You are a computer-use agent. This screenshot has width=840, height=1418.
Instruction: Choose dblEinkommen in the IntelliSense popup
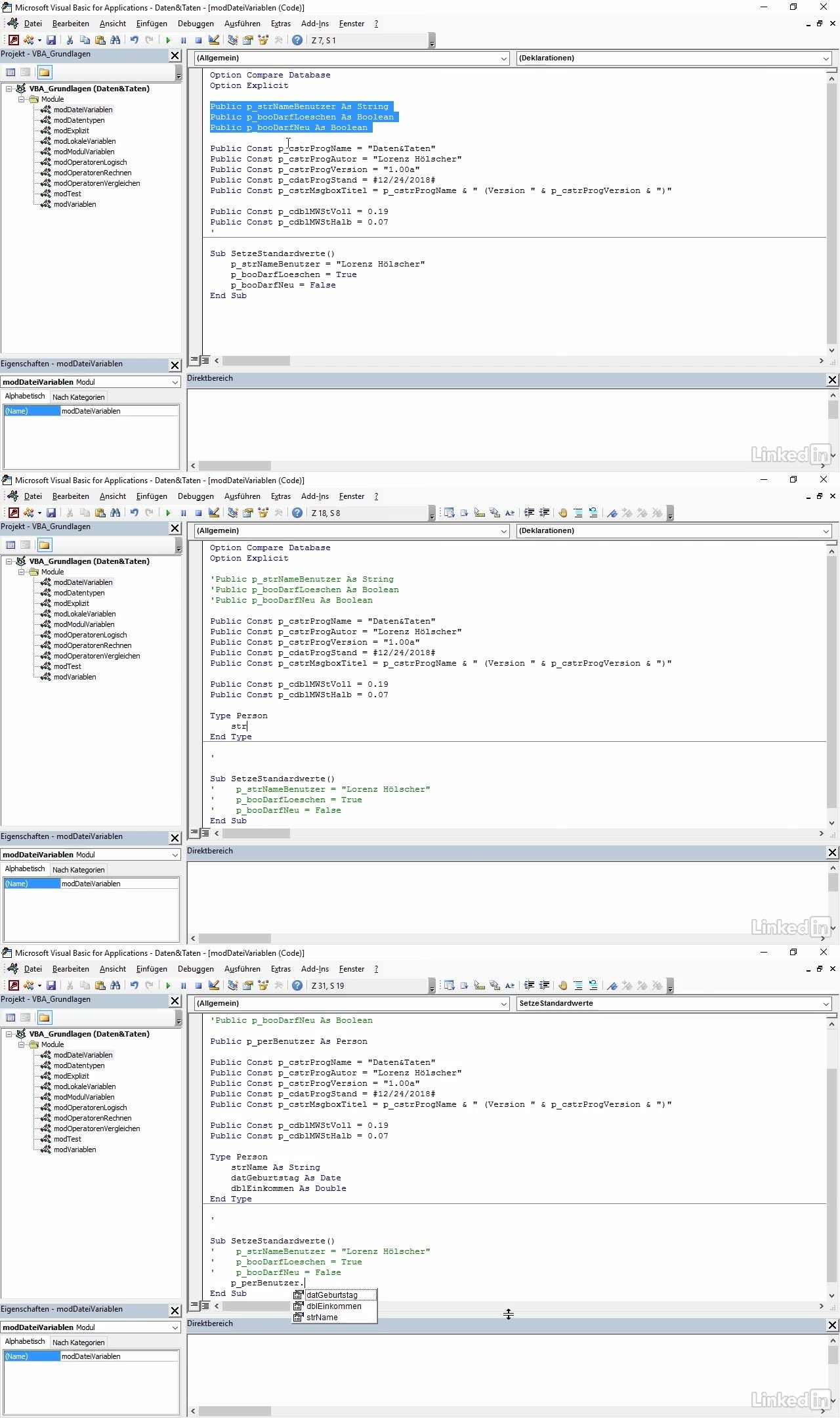[333, 1306]
